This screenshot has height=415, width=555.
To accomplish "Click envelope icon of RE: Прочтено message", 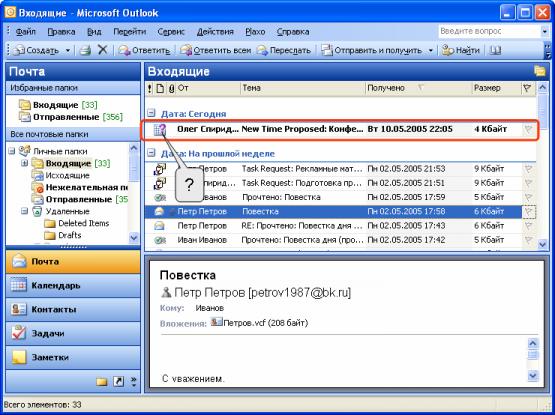I will point(160,226).
